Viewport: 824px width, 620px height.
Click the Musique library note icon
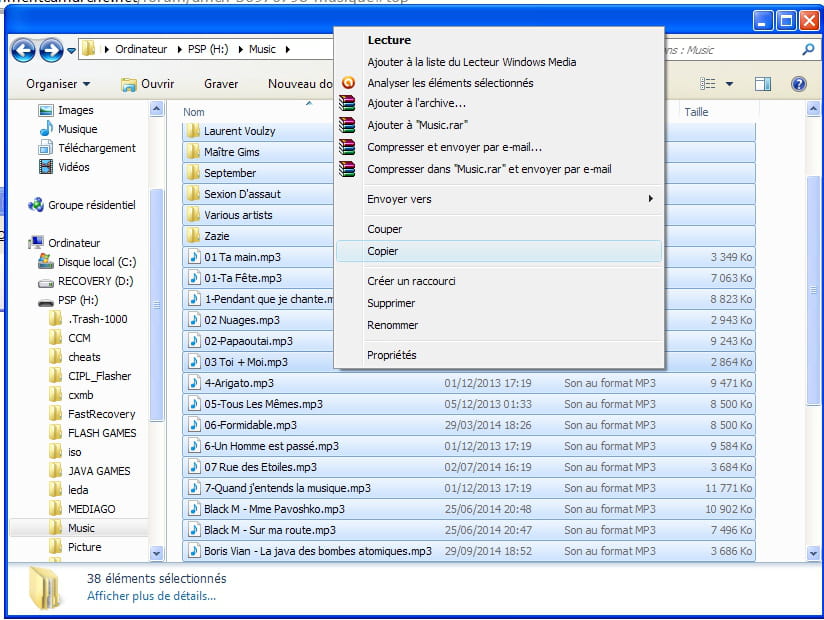pos(46,129)
